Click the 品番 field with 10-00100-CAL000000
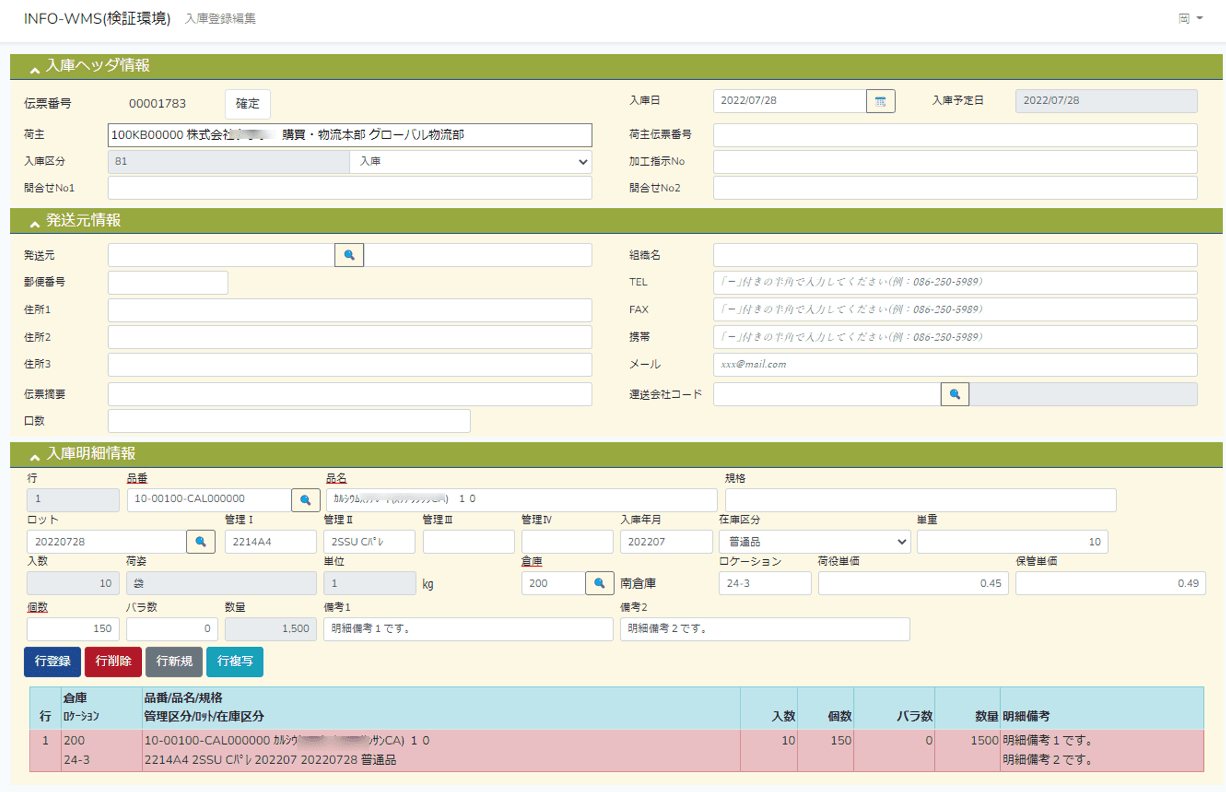The width and height of the screenshot is (1226, 792). point(209,499)
